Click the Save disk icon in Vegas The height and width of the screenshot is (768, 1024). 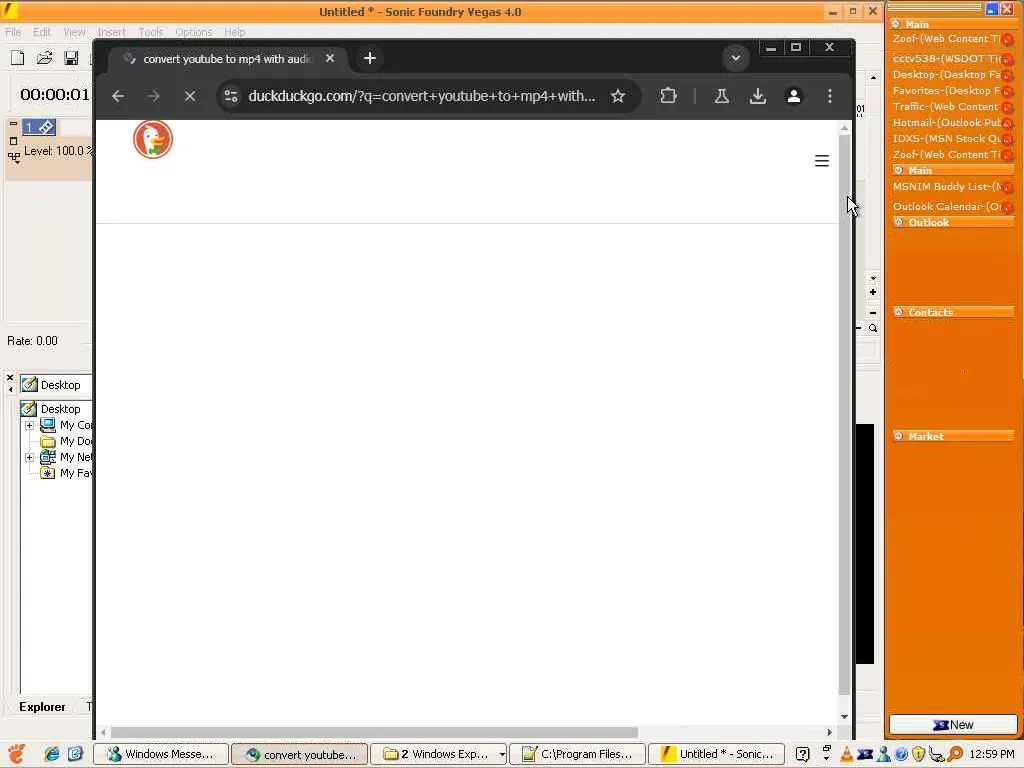point(71,58)
